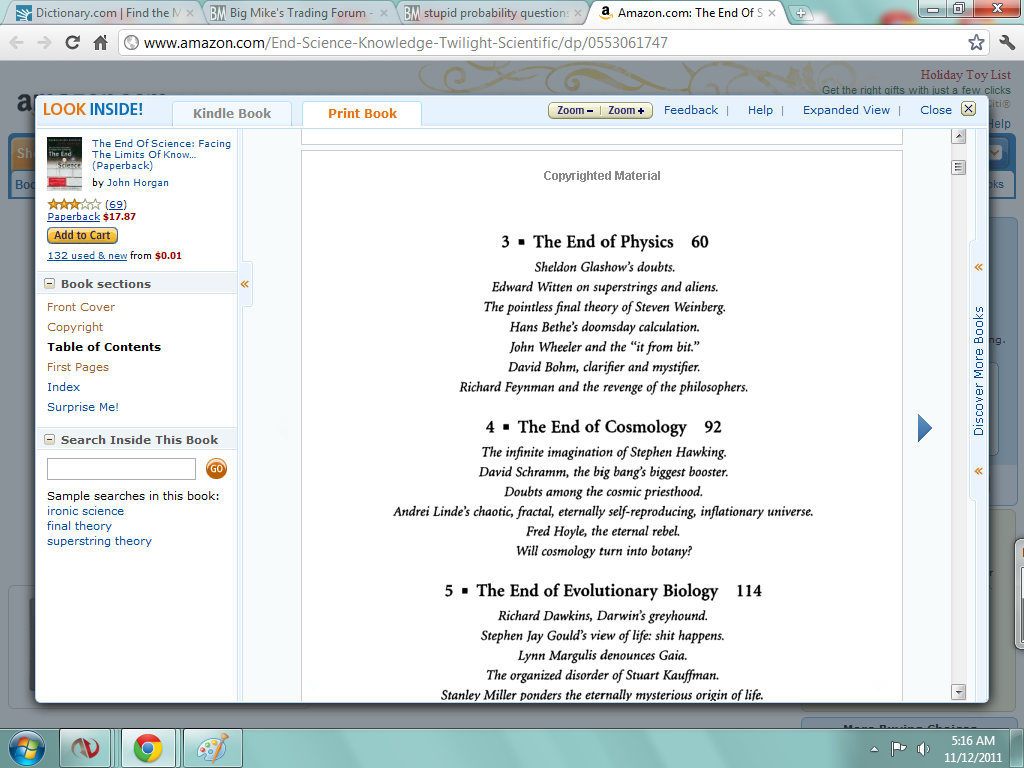Open the Holiday Toy List link

pyautogui.click(x=965, y=75)
